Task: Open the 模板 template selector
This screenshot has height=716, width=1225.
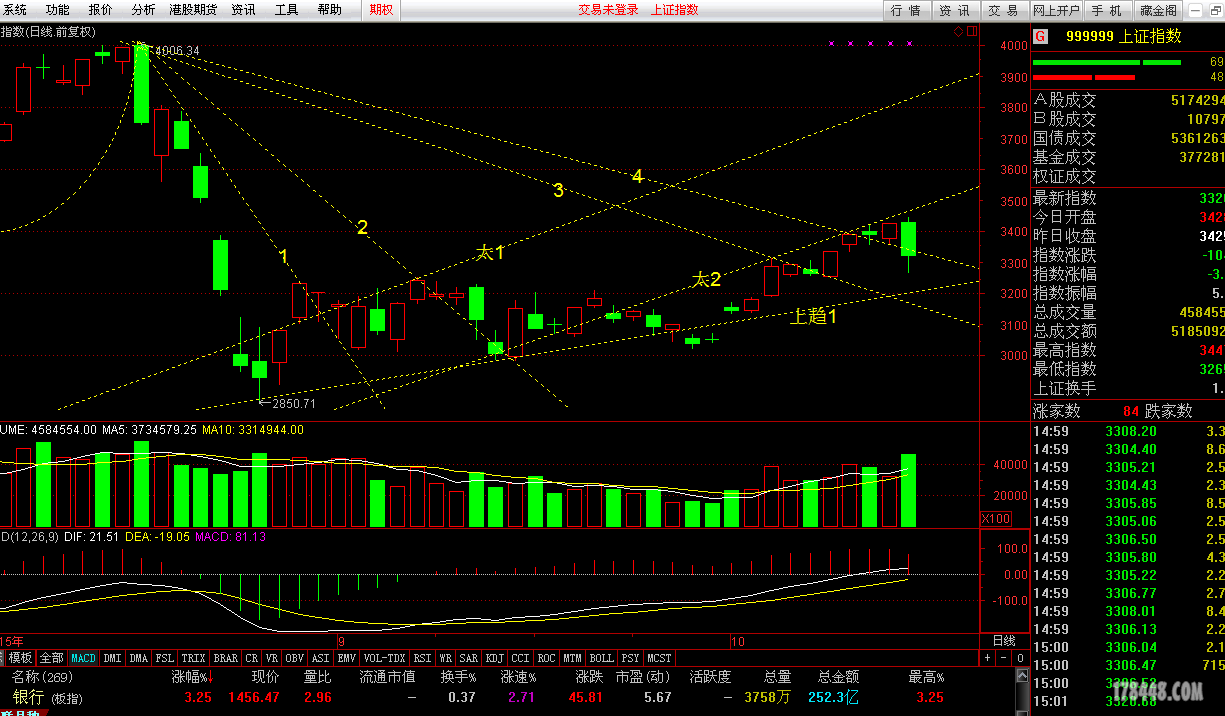Action: [x=20, y=658]
